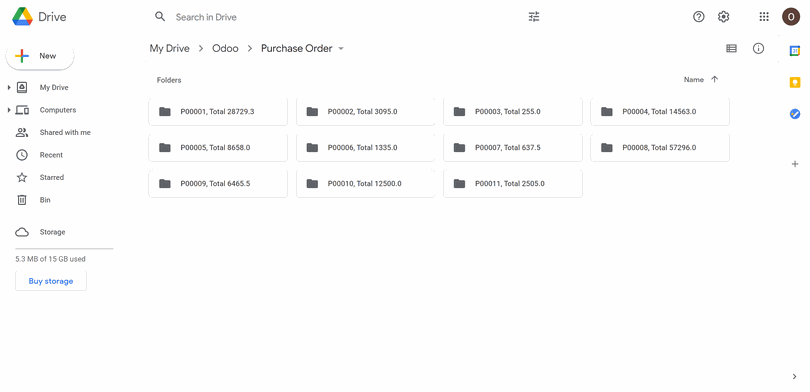Open Shared with me section
The height and width of the screenshot is (392, 810).
65,133
